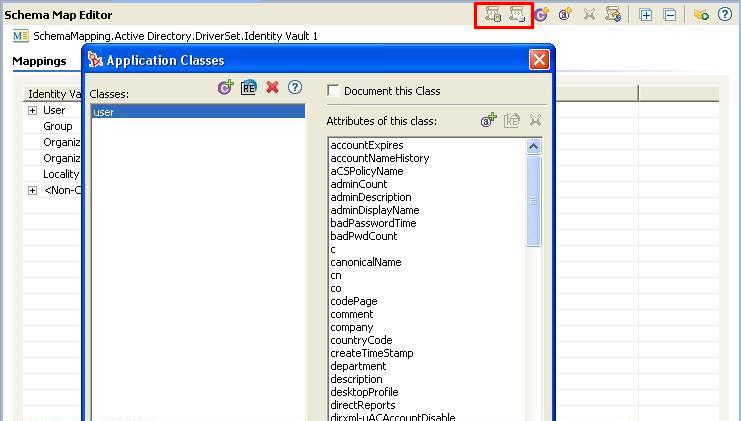Select the countryCode attribute
Viewport: 741px width, 421px height.
361,340
